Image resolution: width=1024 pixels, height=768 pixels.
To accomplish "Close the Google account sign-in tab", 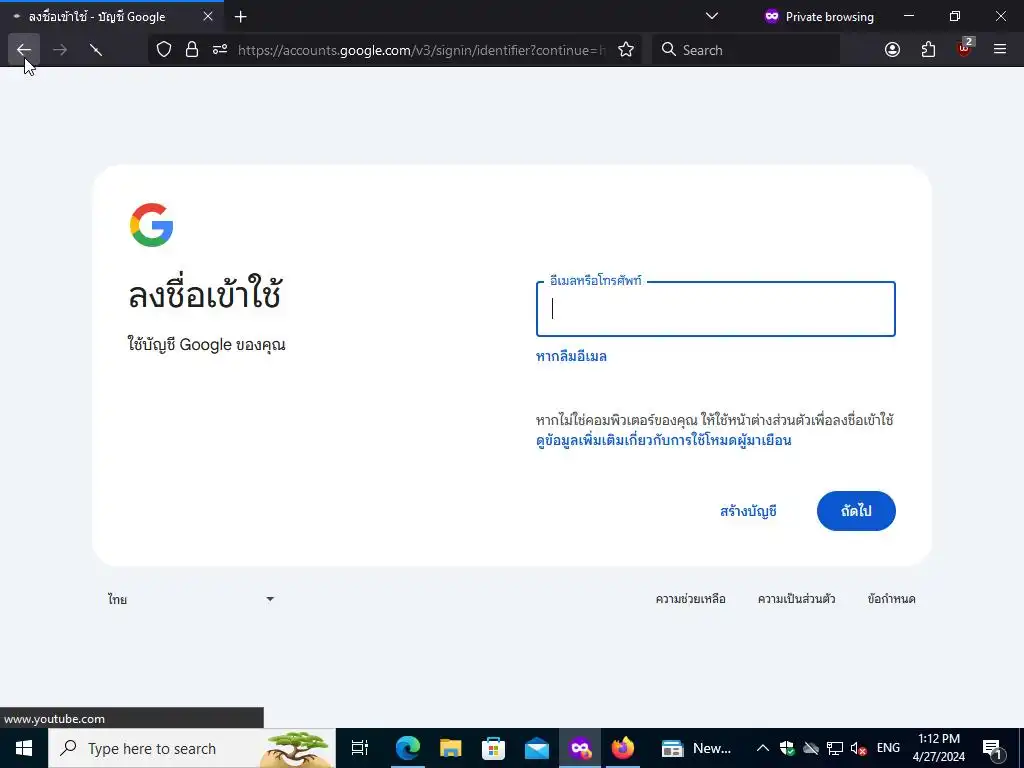I will point(208,16).
